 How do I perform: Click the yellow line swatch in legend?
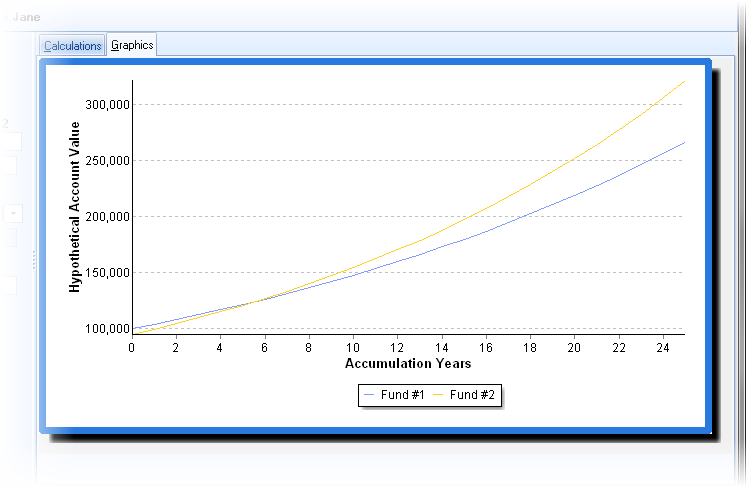438,395
